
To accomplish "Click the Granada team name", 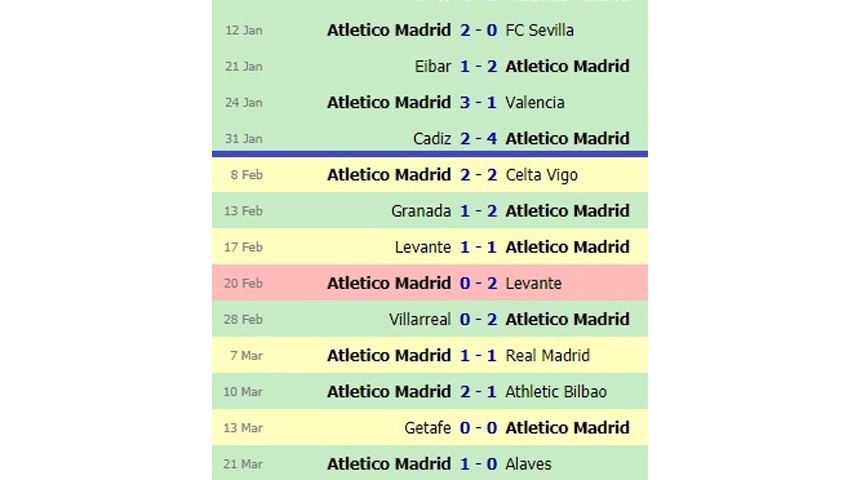I will 421,211.
